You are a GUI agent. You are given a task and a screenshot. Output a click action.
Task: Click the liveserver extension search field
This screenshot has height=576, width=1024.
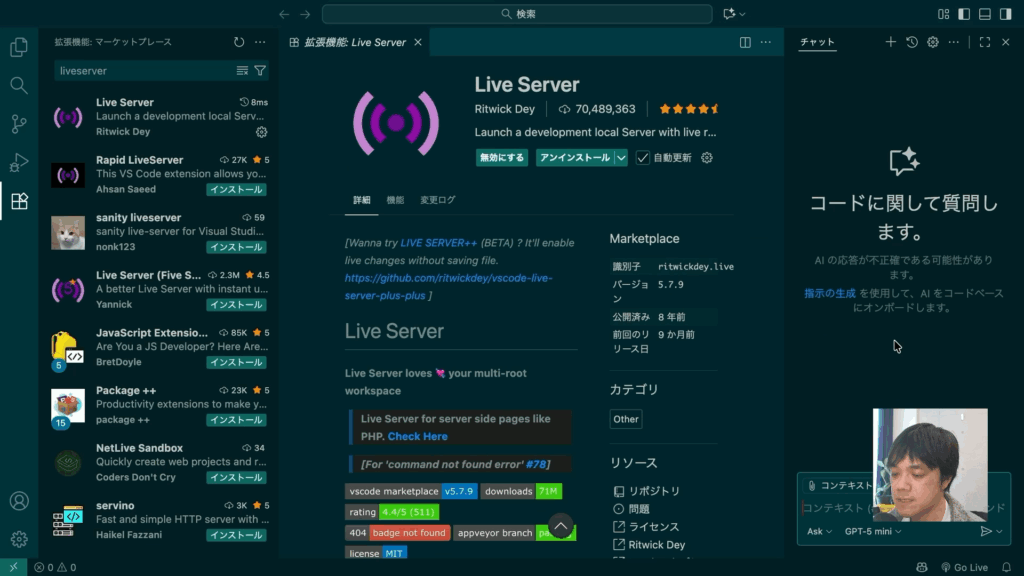pyautogui.click(x=145, y=71)
